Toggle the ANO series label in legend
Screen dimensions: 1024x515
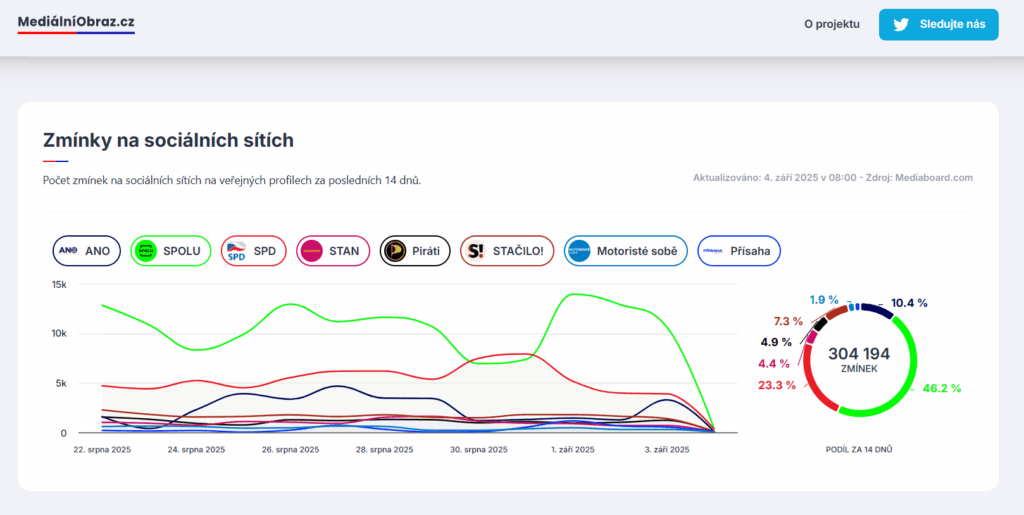(98, 251)
